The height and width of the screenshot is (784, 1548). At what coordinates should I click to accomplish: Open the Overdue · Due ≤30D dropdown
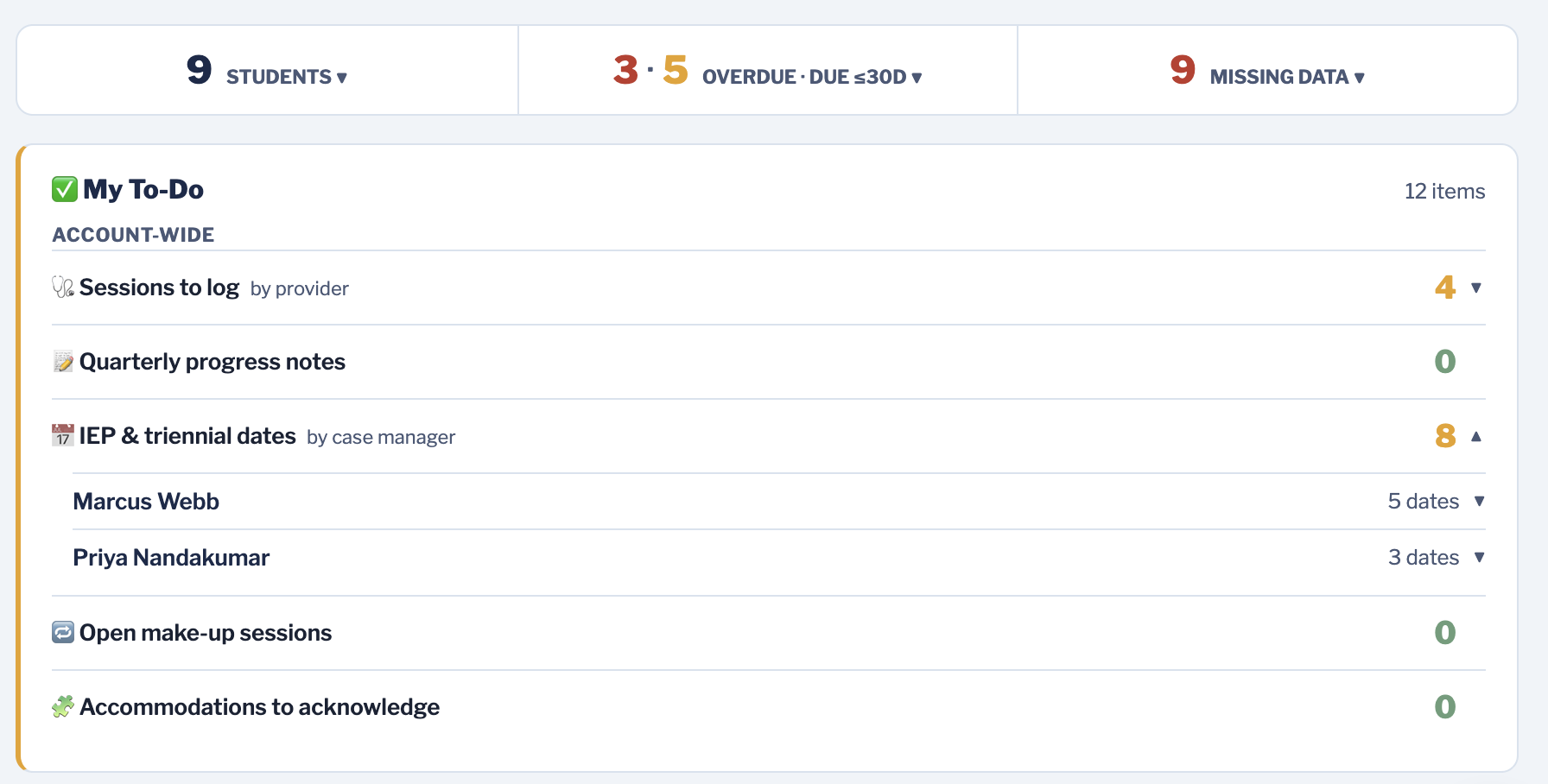pos(768,70)
